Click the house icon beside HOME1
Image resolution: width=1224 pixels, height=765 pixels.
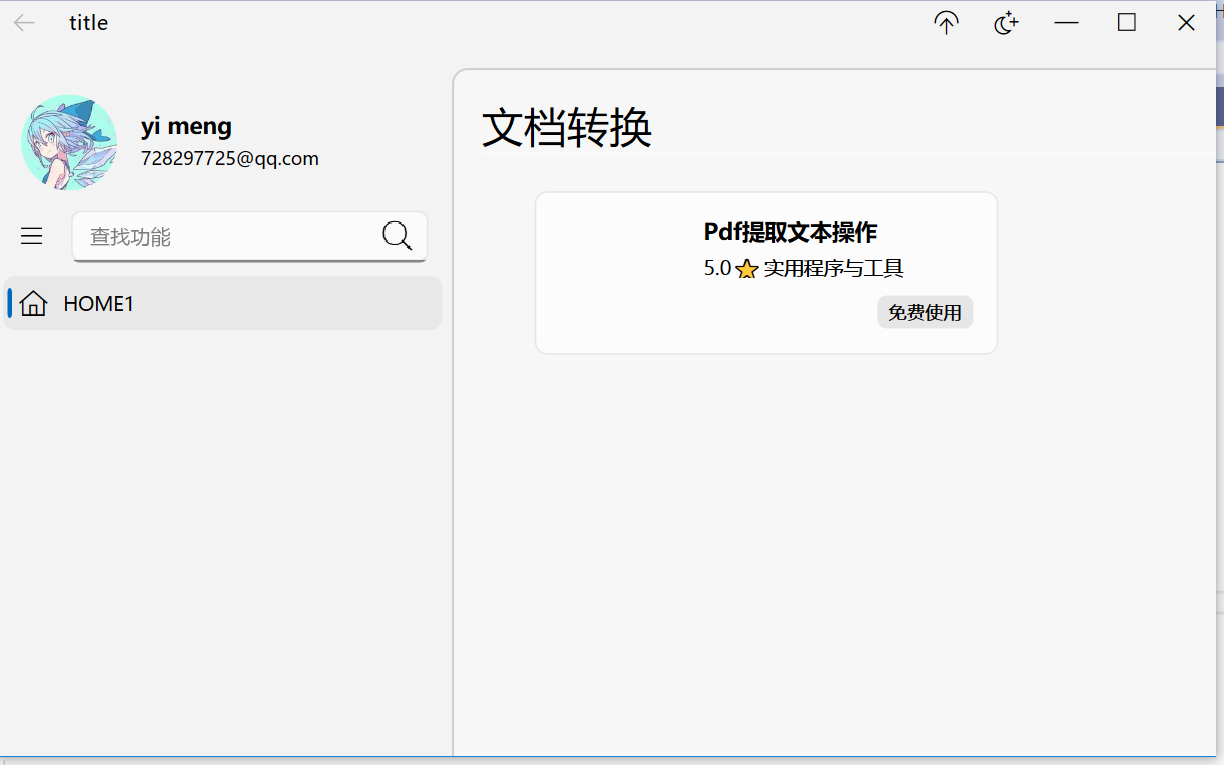33,303
